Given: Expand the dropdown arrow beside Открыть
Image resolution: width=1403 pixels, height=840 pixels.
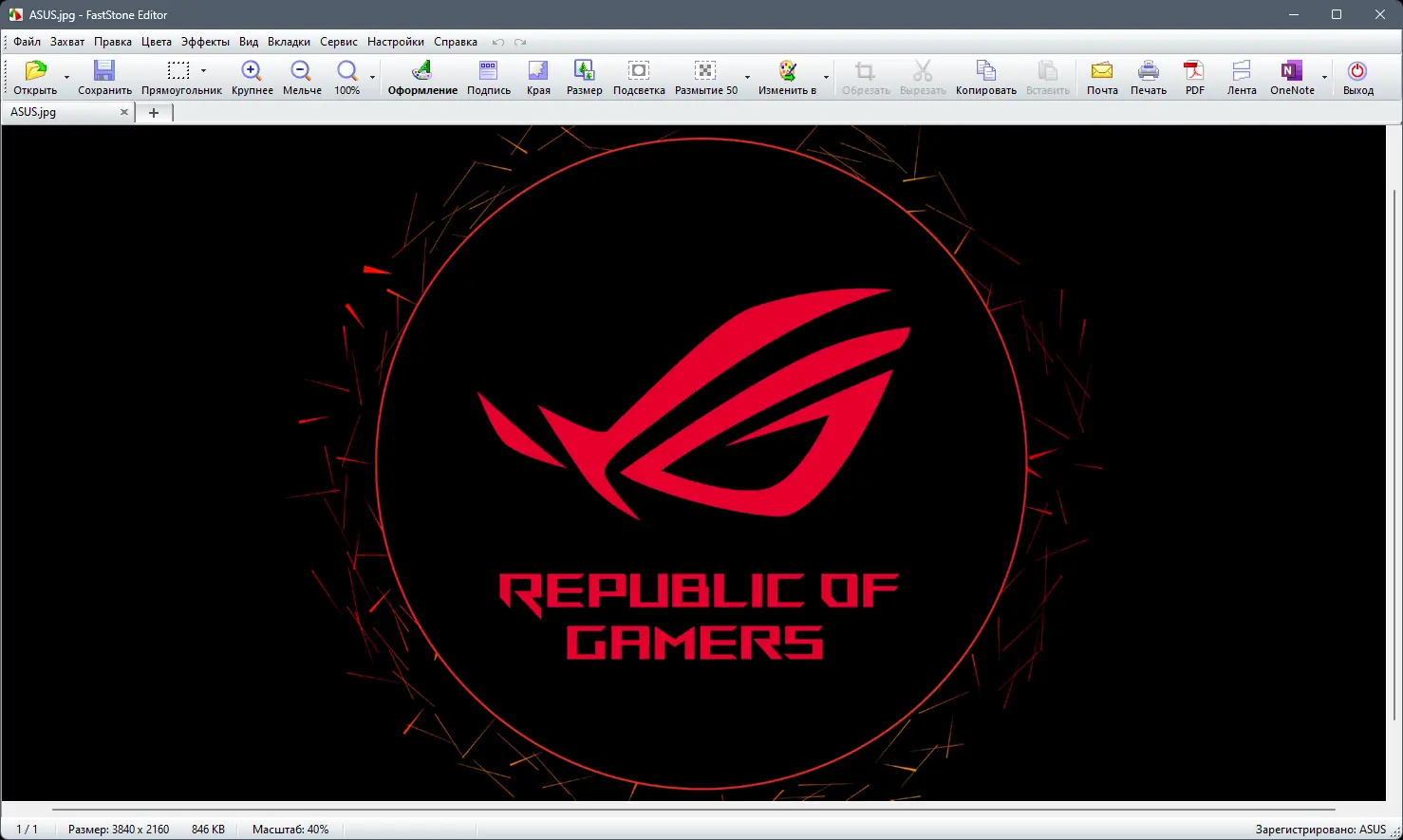Looking at the screenshot, I should 66,77.
